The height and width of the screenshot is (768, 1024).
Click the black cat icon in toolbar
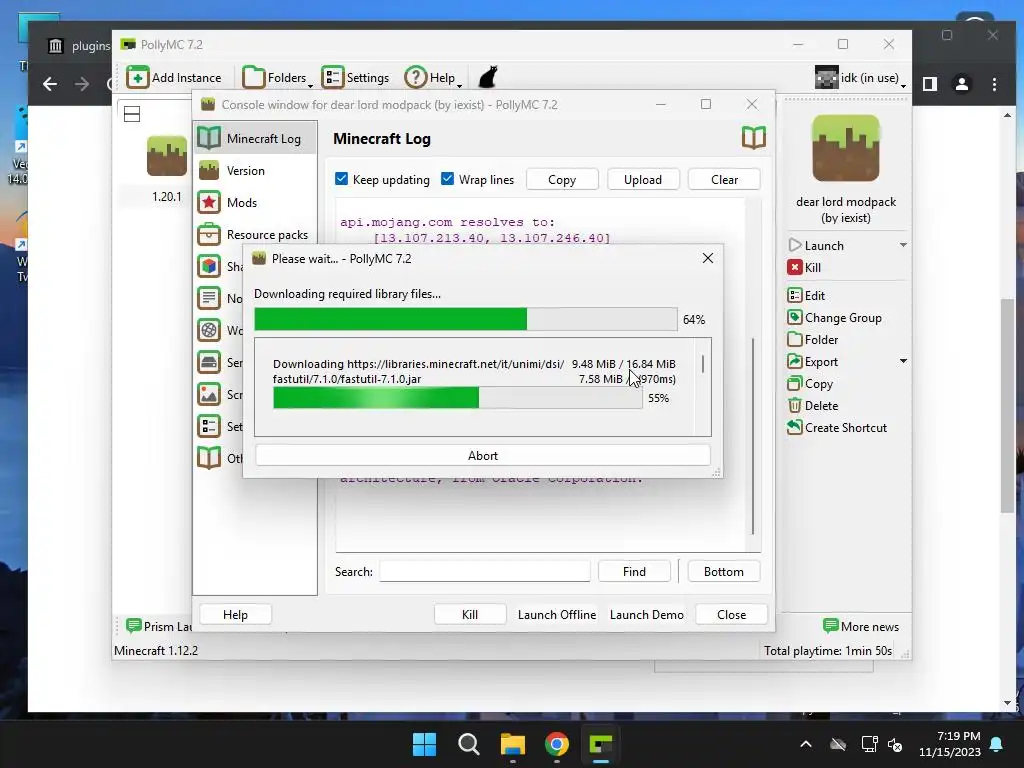pos(488,77)
